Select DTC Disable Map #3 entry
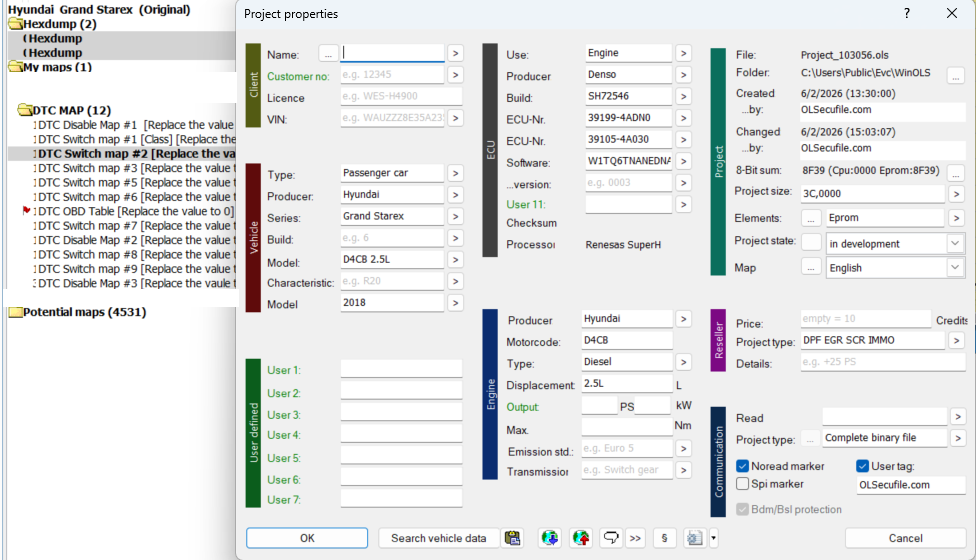This screenshot has height=560, width=976. point(135,283)
